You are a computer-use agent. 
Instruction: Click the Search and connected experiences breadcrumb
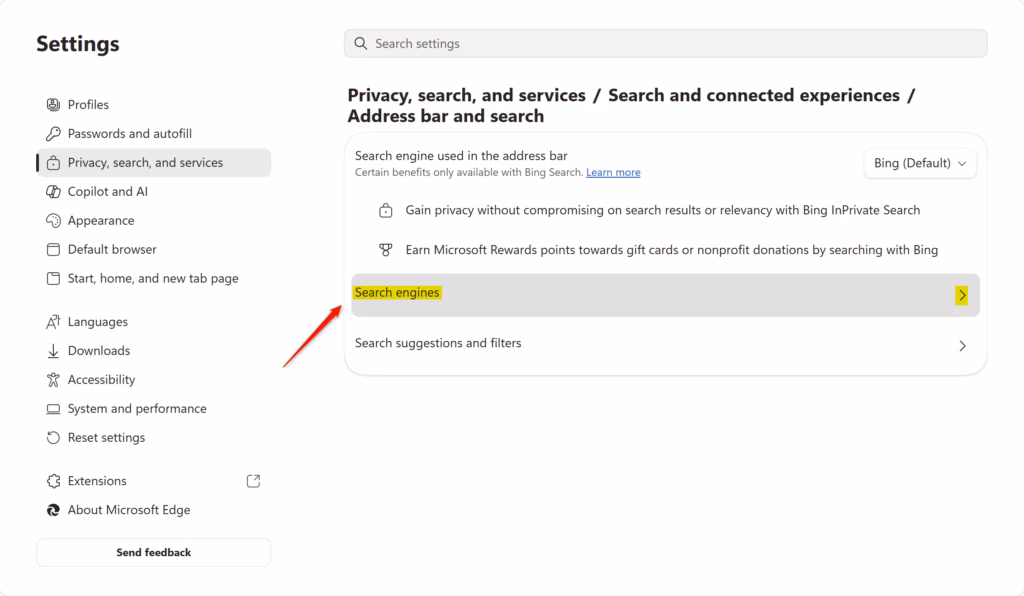tap(754, 95)
